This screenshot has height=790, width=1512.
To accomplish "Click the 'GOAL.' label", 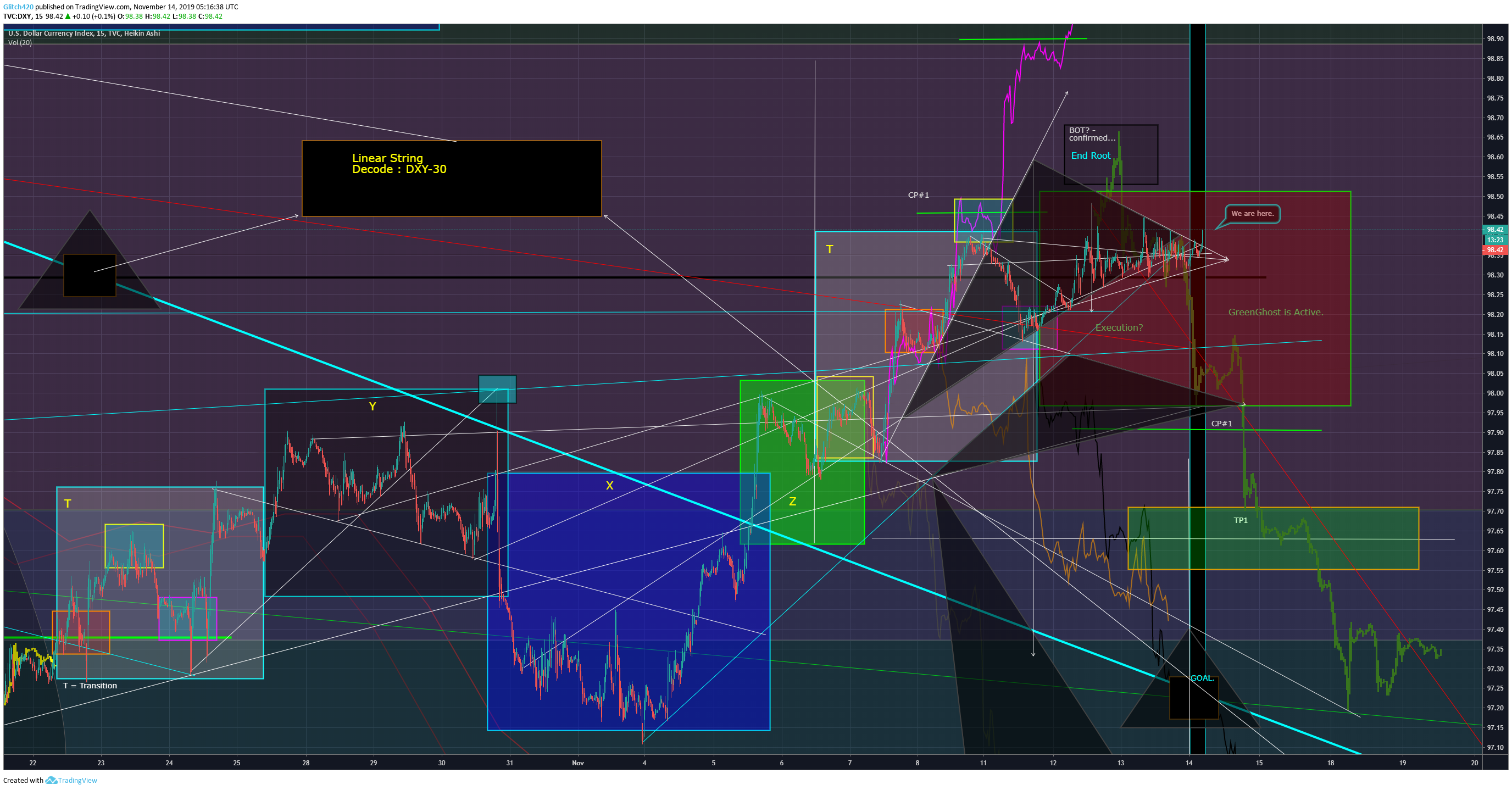I will [1202, 678].
